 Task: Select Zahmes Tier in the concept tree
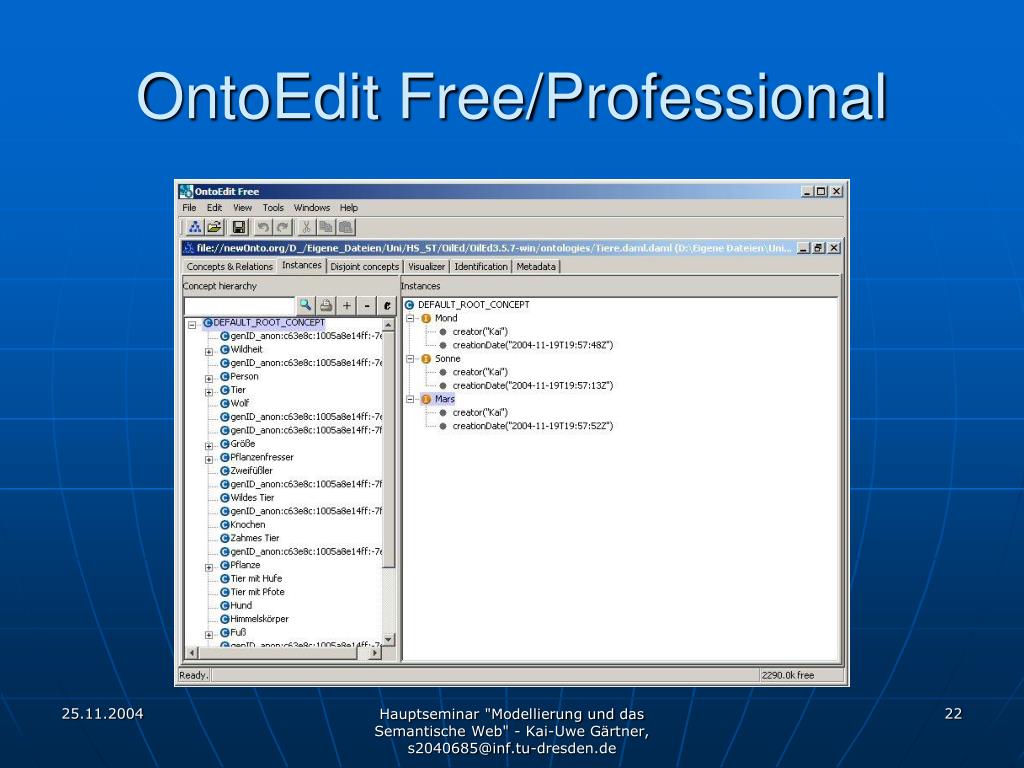point(255,538)
